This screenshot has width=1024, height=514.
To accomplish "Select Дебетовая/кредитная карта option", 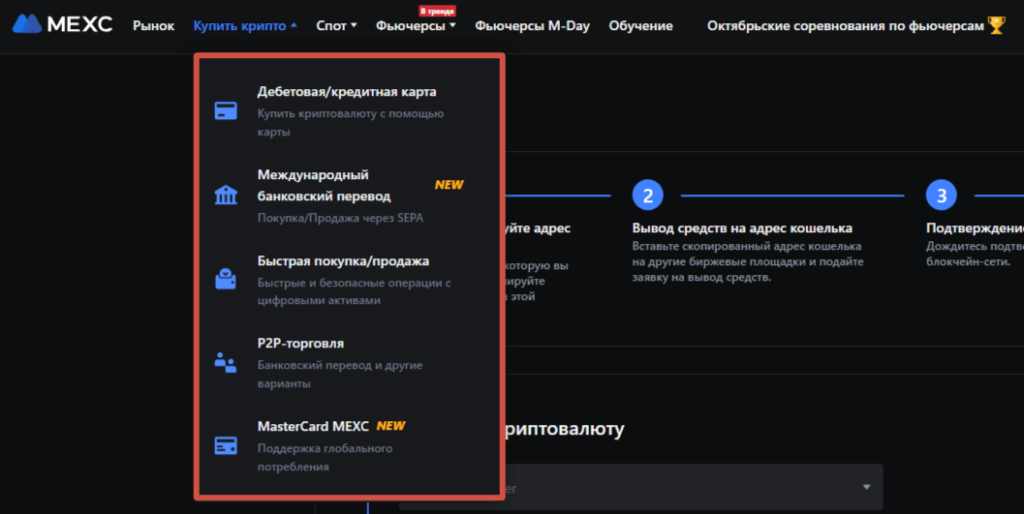I will pyautogui.click(x=346, y=92).
